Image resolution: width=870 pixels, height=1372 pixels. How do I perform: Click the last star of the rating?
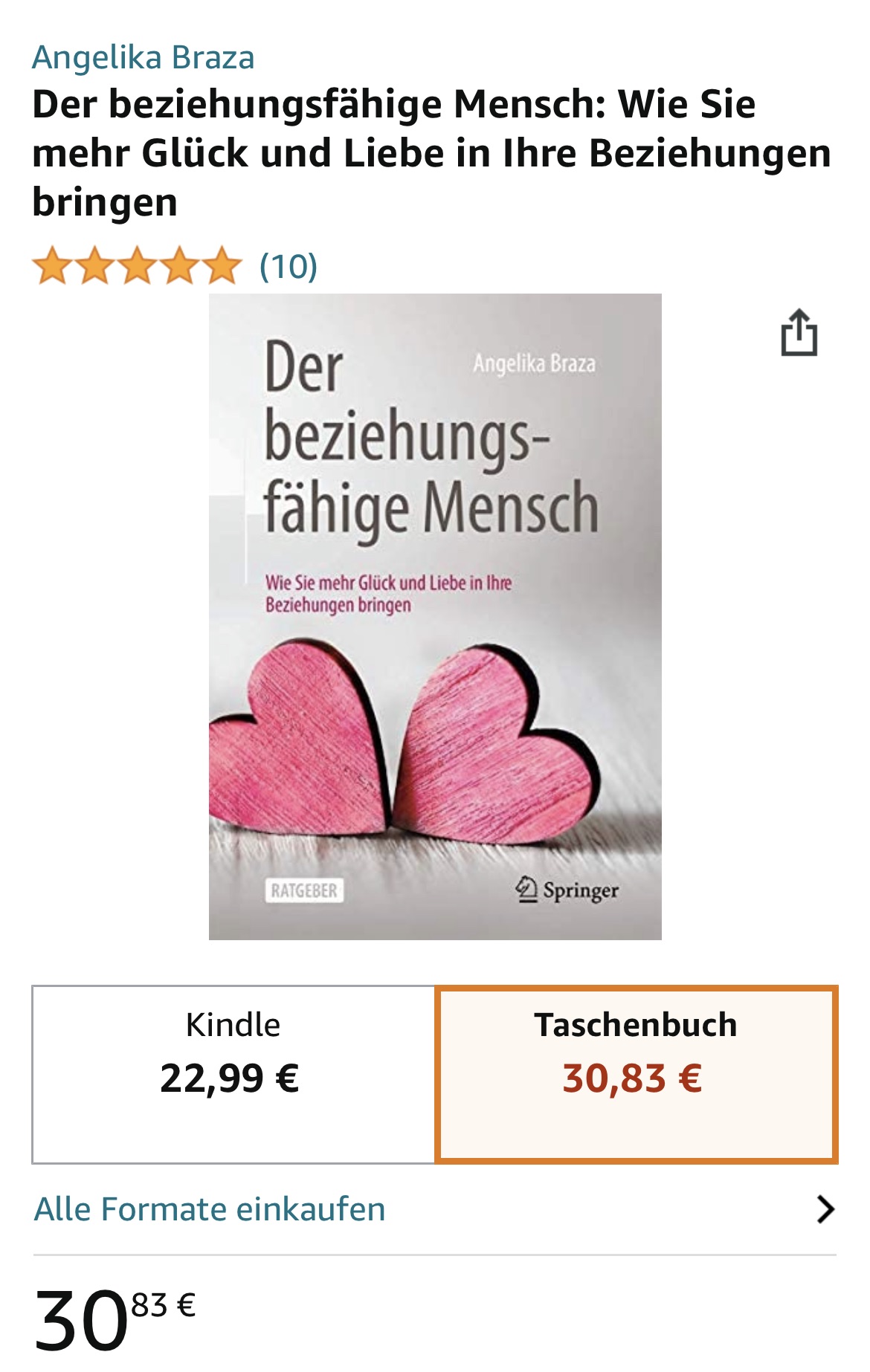pos(222,267)
